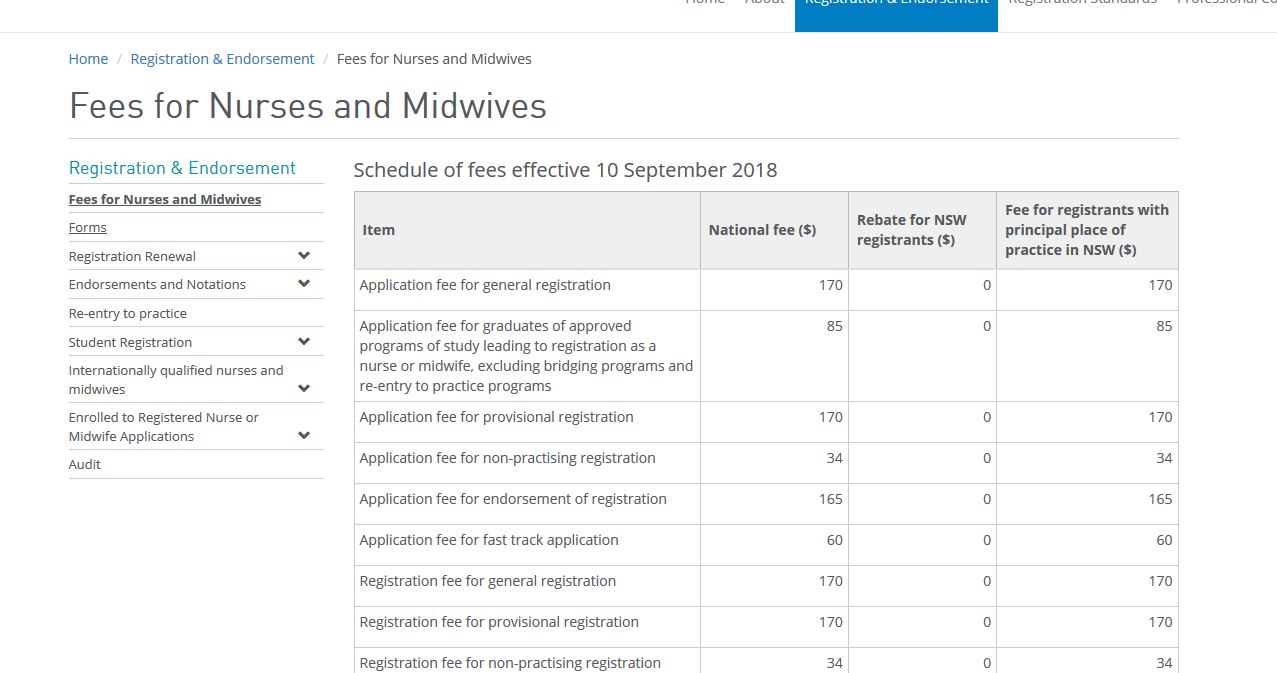Viewport: 1277px width, 673px height.
Task: Open Registration & Endorsement breadcrumb link
Action: click(222, 59)
